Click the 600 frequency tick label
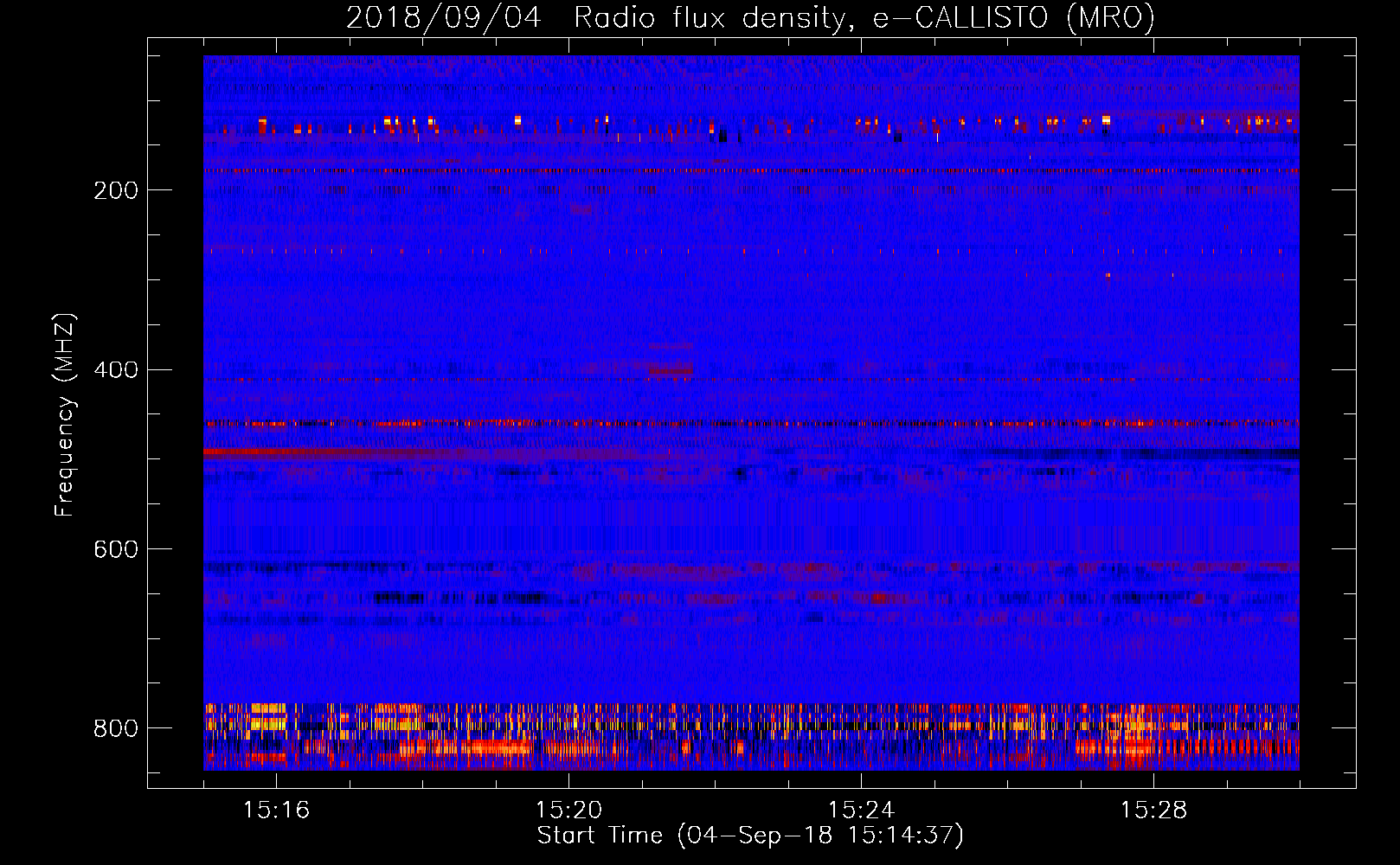 click(116, 550)
